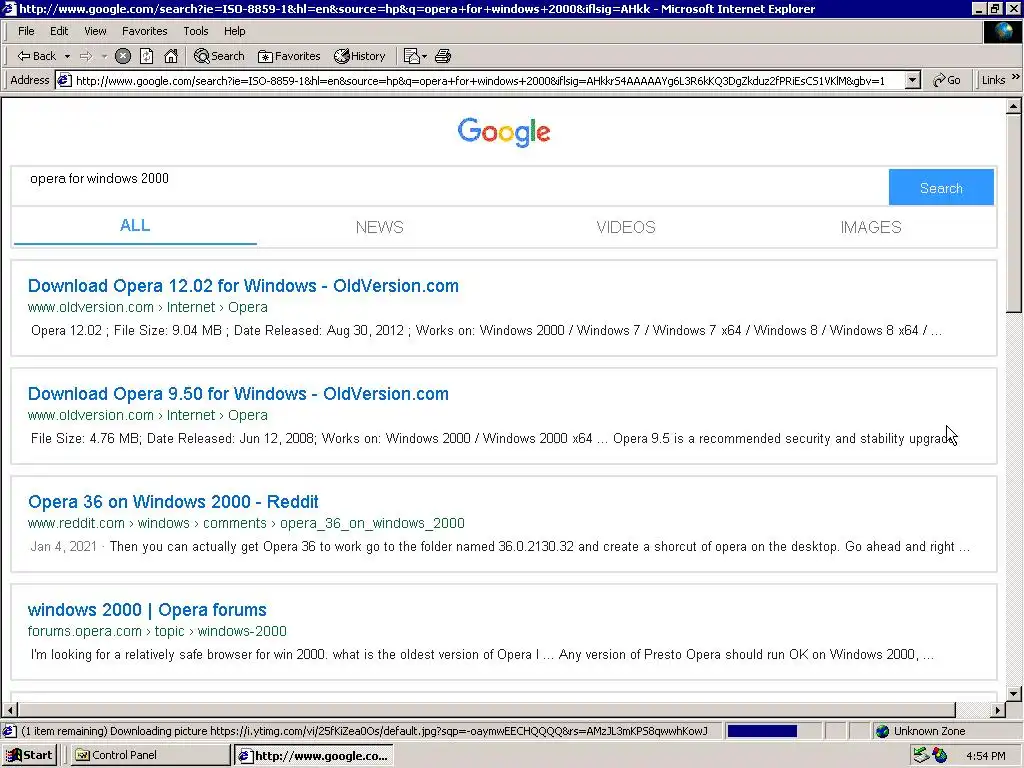Click the Opera 12.02 File Size snippet

pyautogui.click(x=486, y=330)
